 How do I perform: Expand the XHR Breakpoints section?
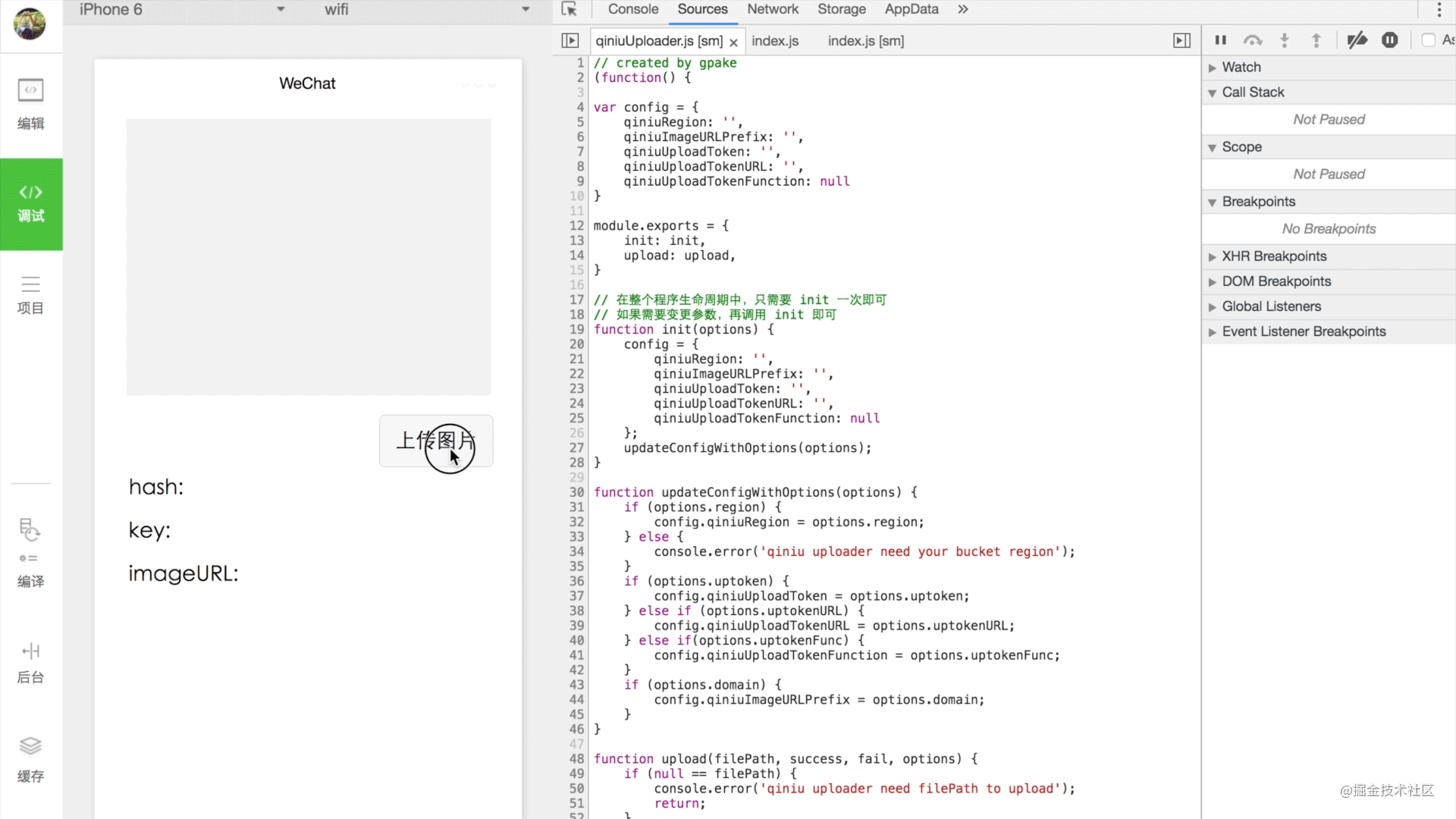pyautogui.click(x=1274, y=256)
